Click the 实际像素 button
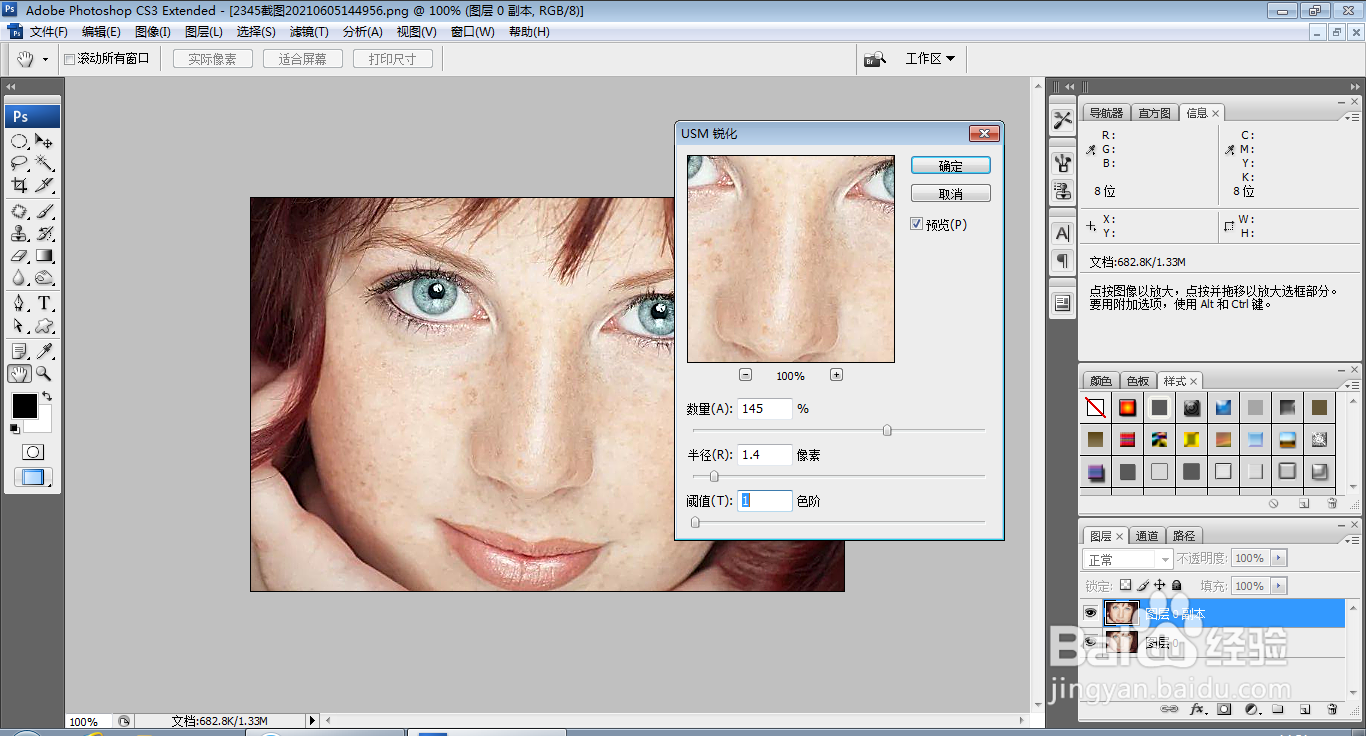This screenshot has height=736, width=1366. (x=212, y=59)
